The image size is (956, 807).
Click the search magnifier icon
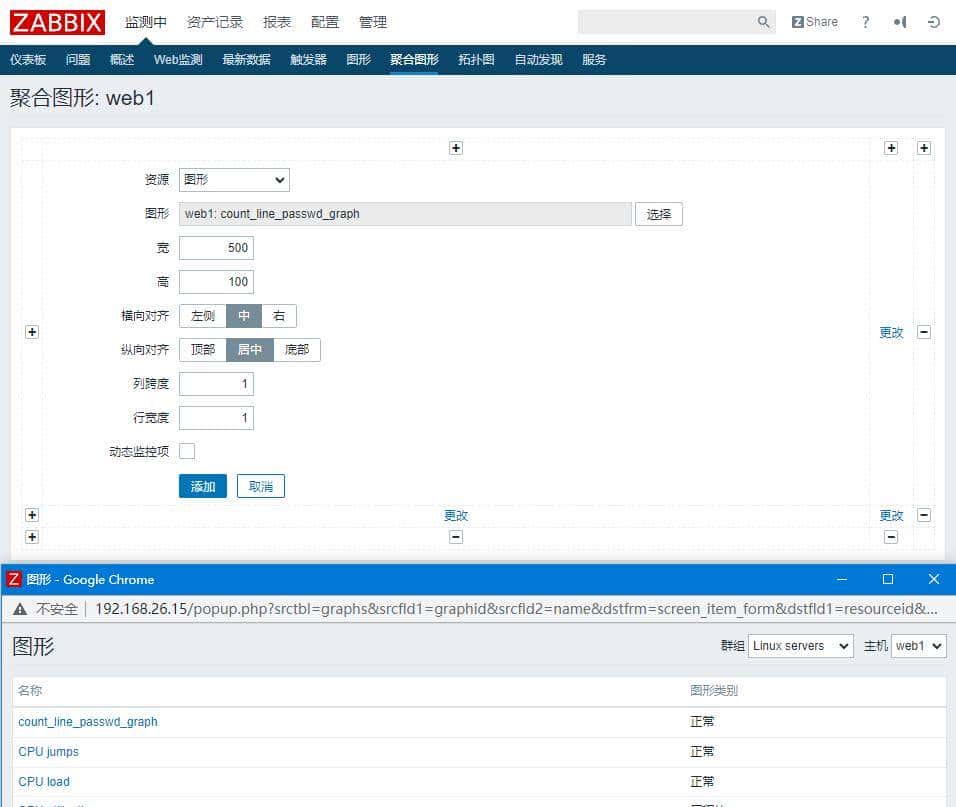pos(763,21)
